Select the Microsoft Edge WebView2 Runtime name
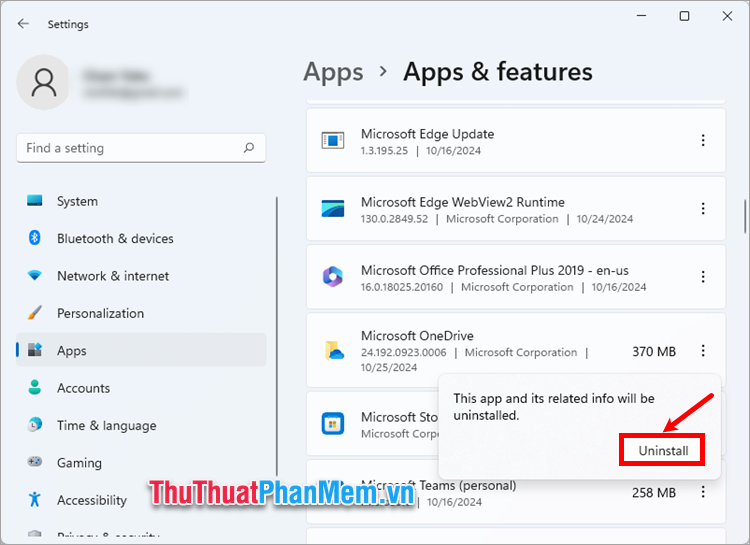750x545 pixels. click(463, 202)
